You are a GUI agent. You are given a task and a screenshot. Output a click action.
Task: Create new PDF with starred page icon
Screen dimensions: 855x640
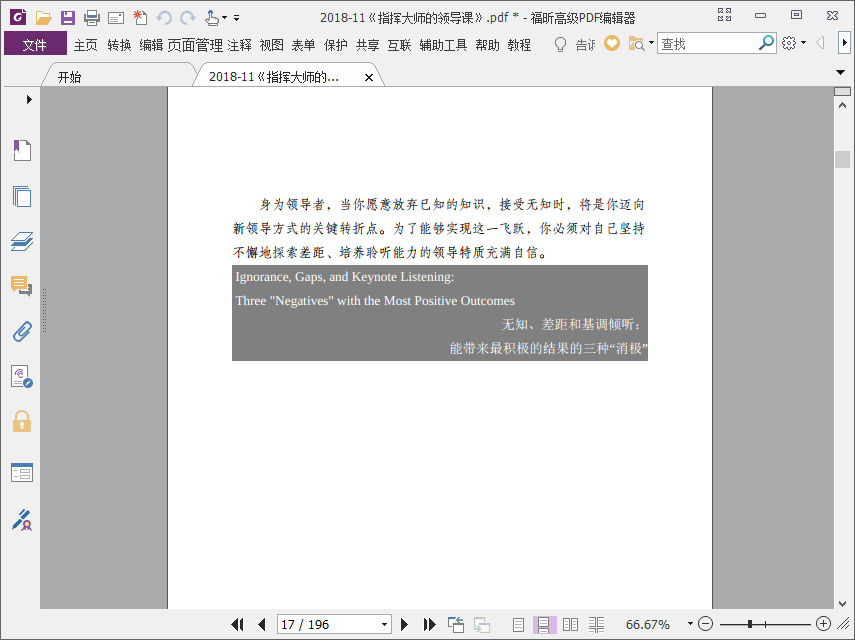coord(140,18)
